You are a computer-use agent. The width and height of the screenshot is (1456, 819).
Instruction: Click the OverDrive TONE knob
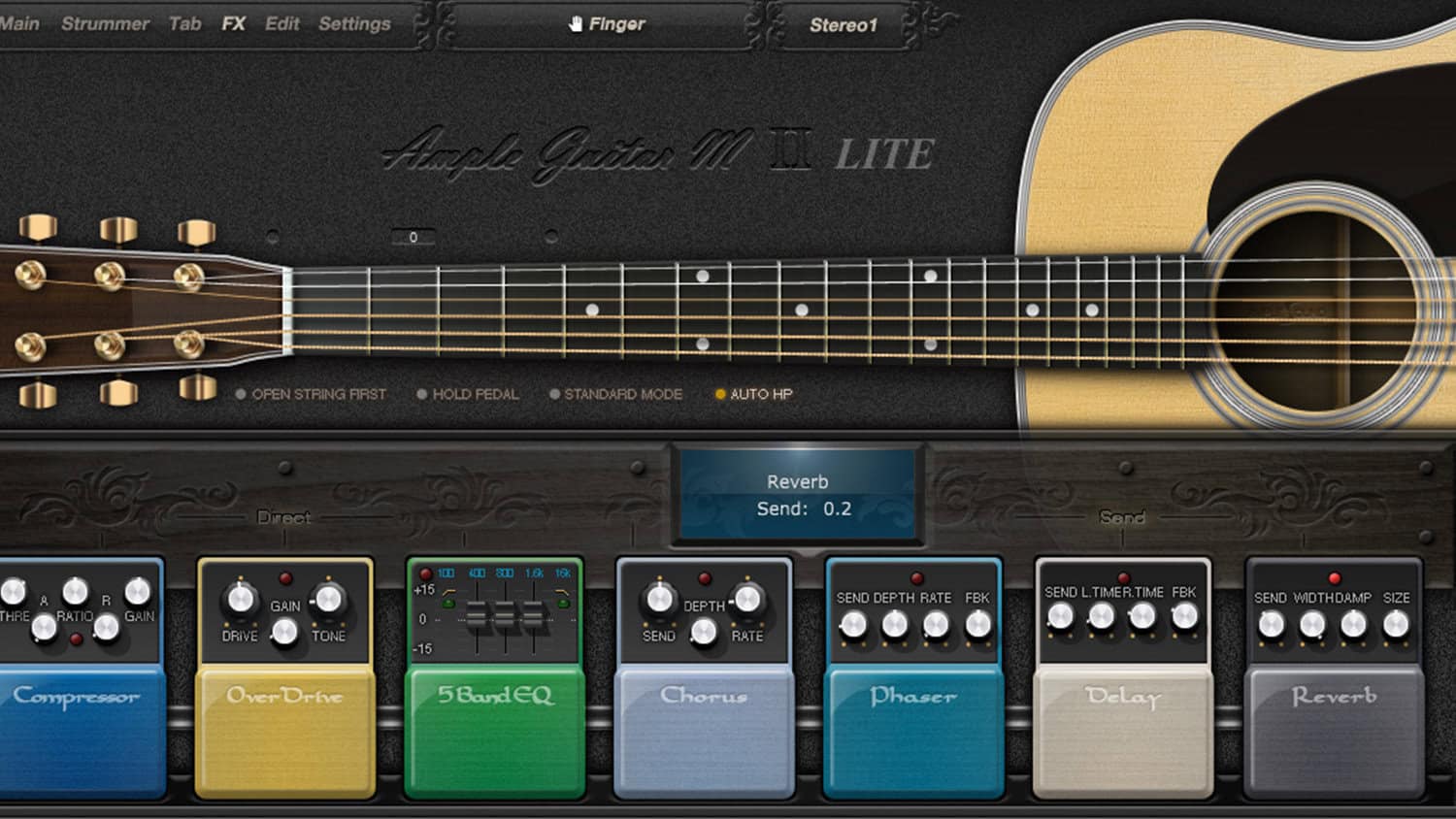(329, 599)
